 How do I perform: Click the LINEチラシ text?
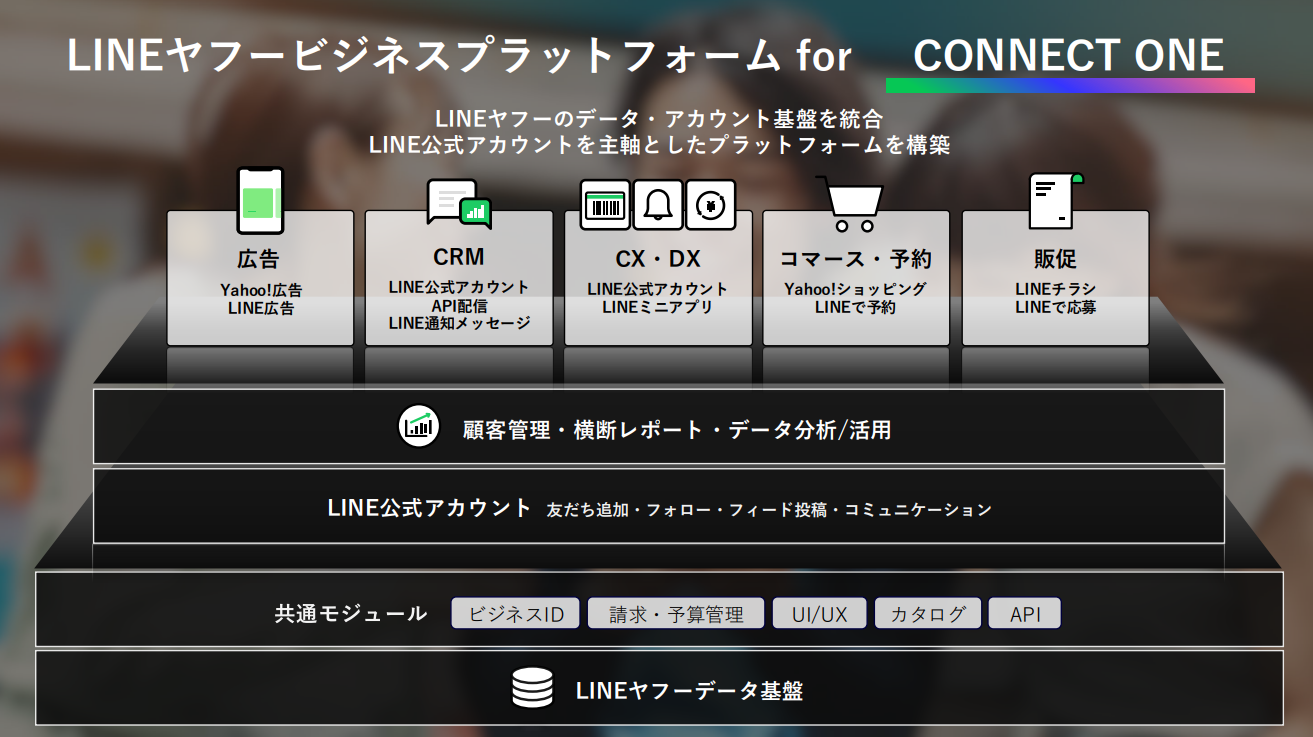click(x=1056, y=289)
